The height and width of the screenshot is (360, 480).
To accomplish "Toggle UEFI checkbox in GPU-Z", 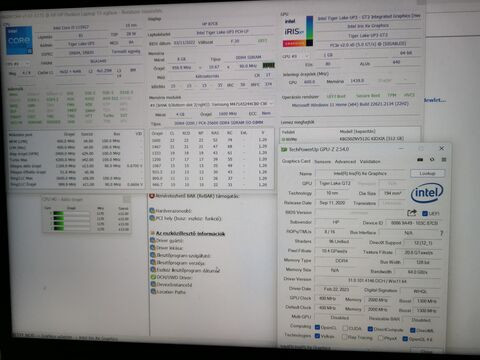I will (425, 213).
